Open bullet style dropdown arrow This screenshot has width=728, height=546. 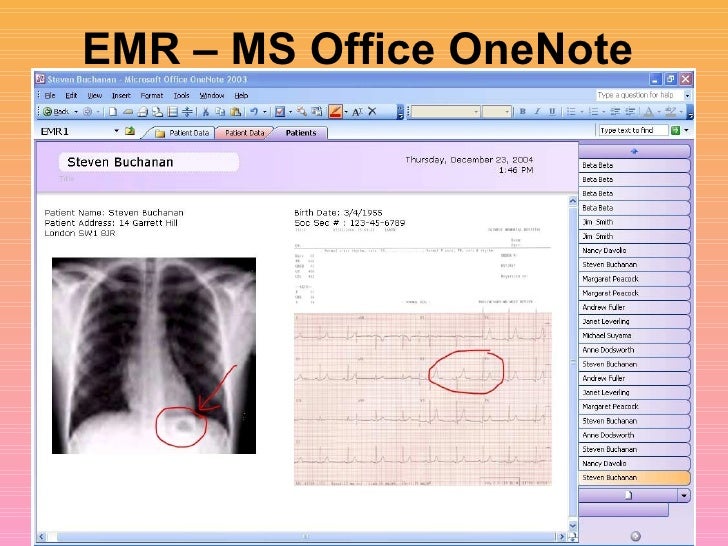point(582,112)
